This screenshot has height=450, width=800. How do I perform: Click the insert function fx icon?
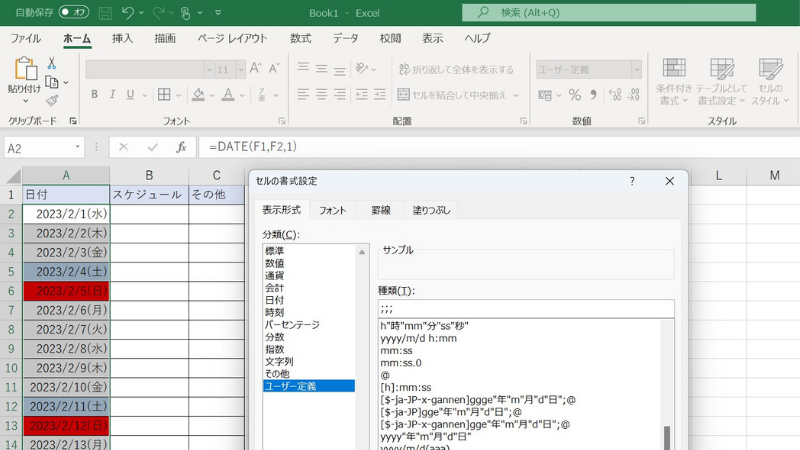(x=181, y=147)
